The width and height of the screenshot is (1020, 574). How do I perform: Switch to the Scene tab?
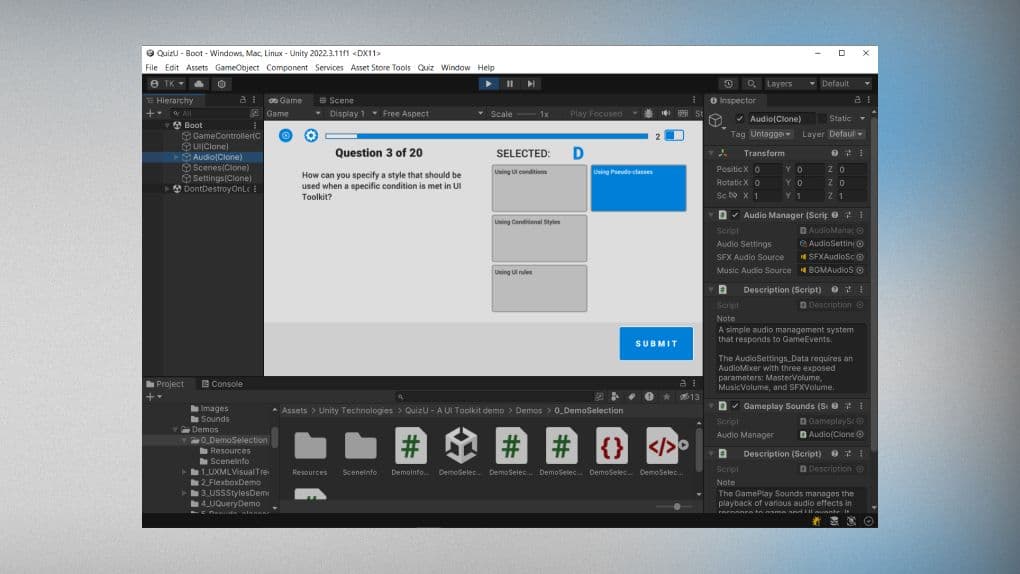point(336,100)
